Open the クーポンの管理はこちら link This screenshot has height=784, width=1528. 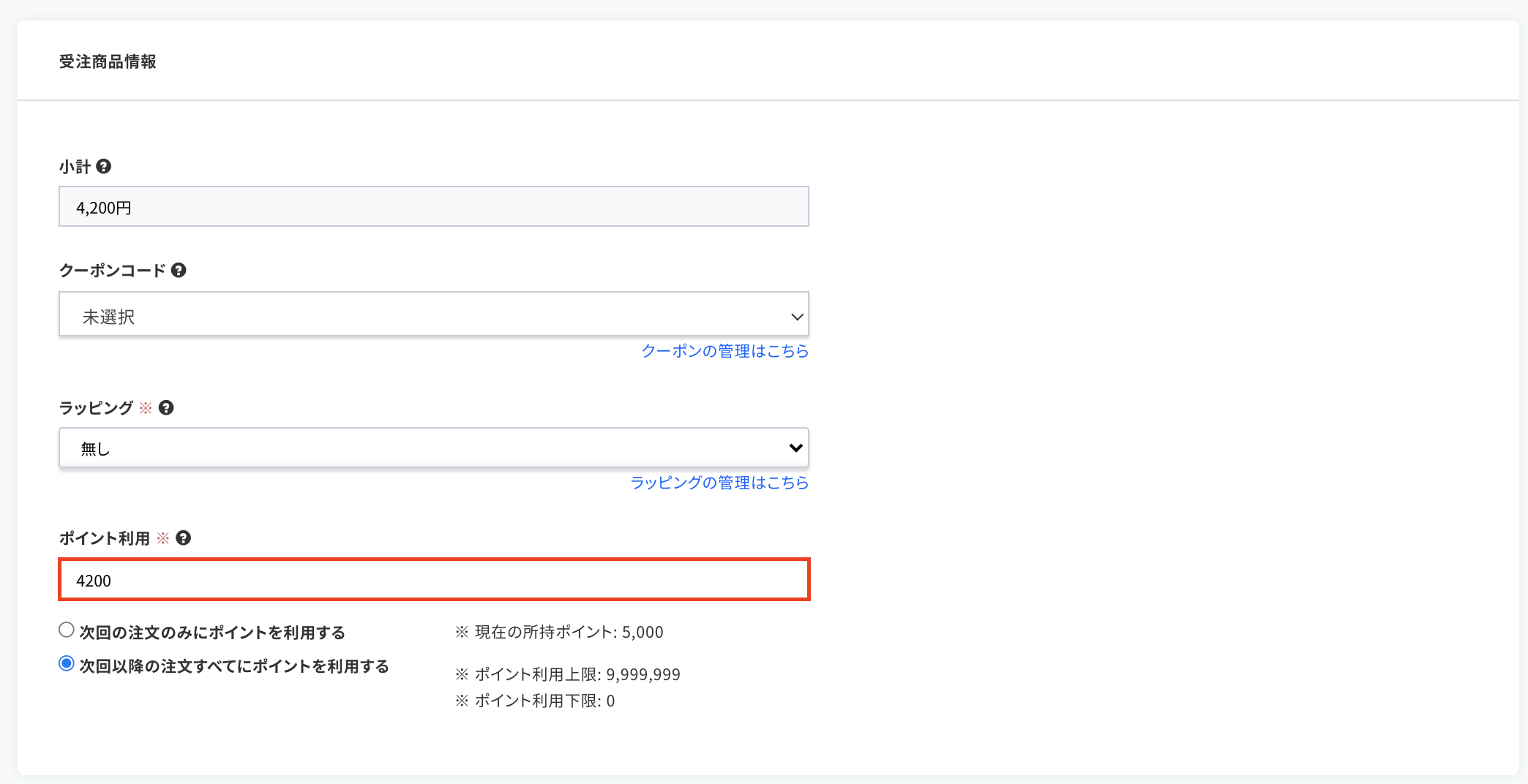tap(725, 351)
